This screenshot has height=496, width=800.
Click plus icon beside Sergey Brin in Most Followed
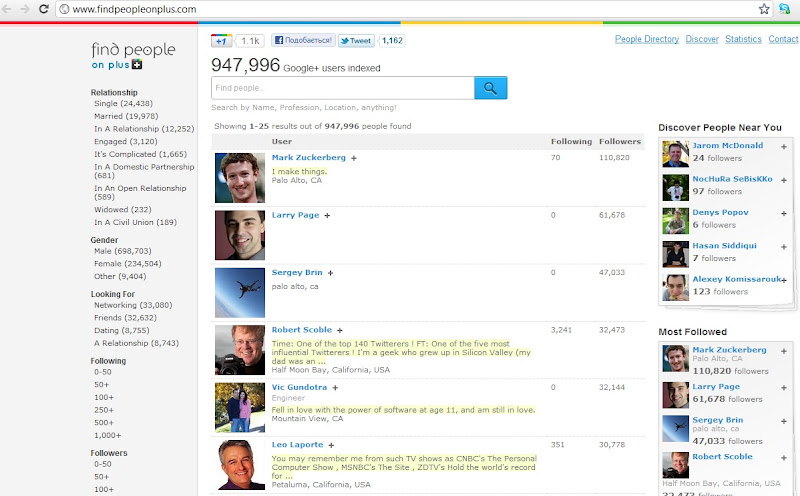click(784, 421)
